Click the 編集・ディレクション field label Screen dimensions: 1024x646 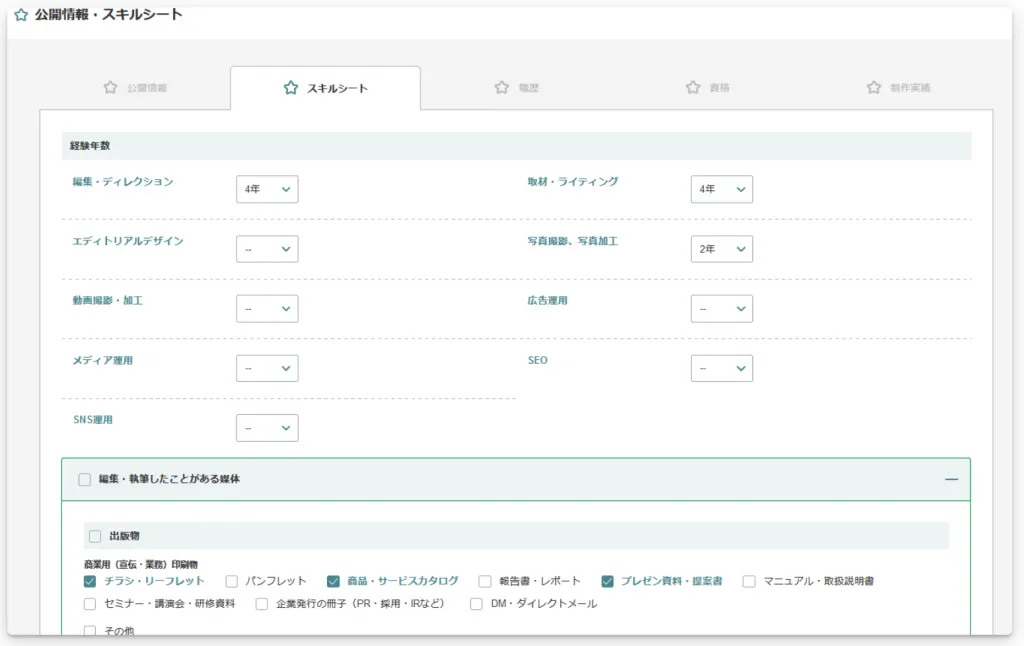coord(123,182)
